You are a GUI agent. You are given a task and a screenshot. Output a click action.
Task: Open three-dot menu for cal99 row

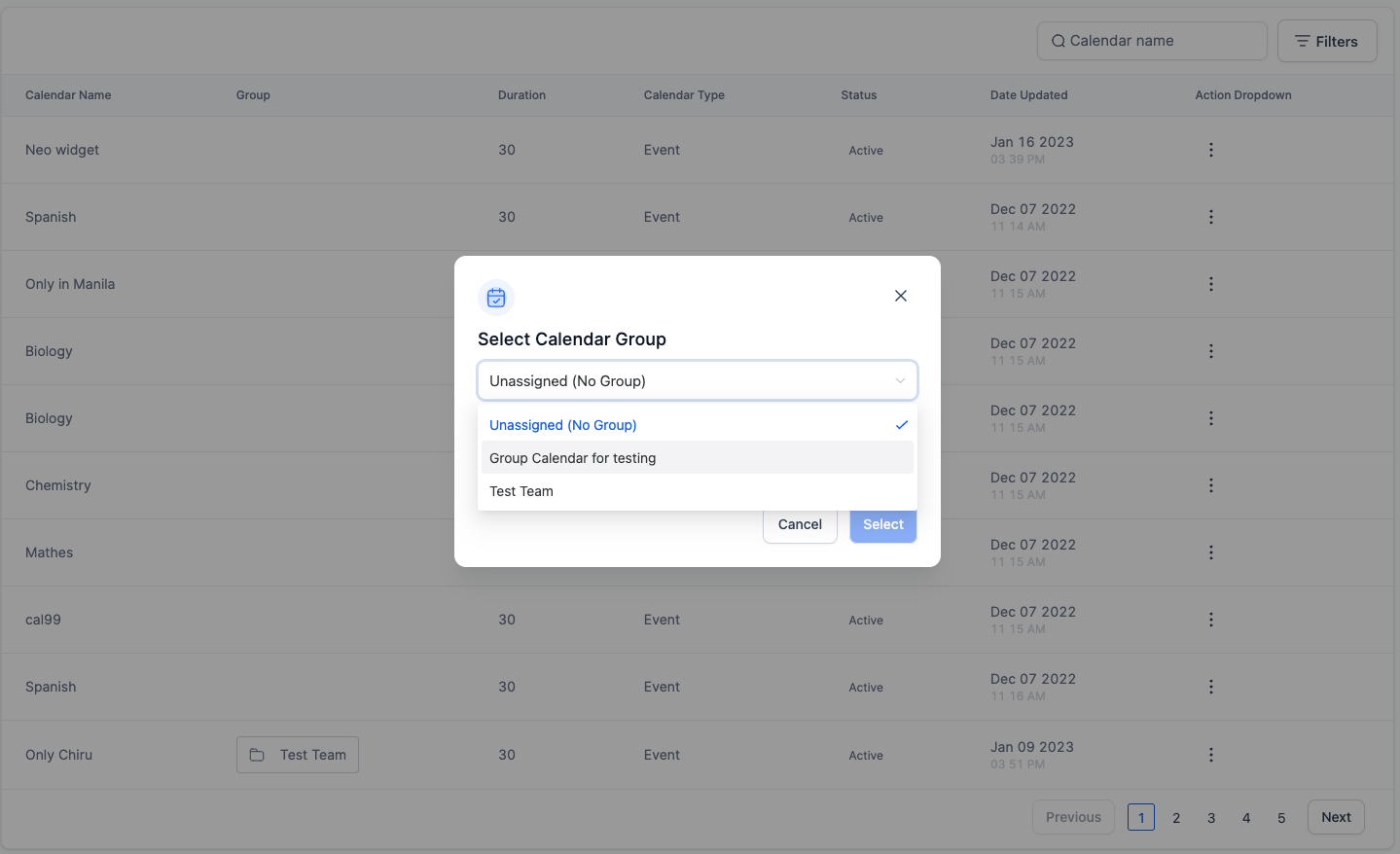[x=1211, y=620]
